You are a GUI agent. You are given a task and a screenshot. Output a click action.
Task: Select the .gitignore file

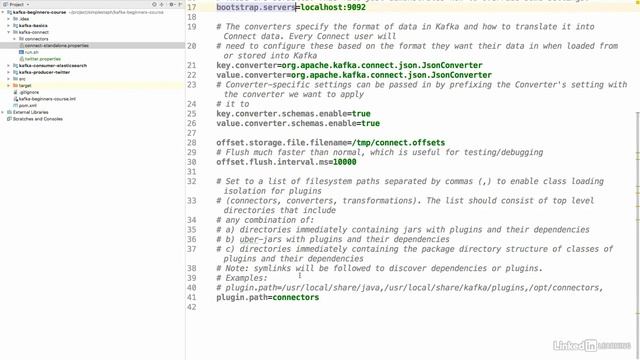(29, 92)
